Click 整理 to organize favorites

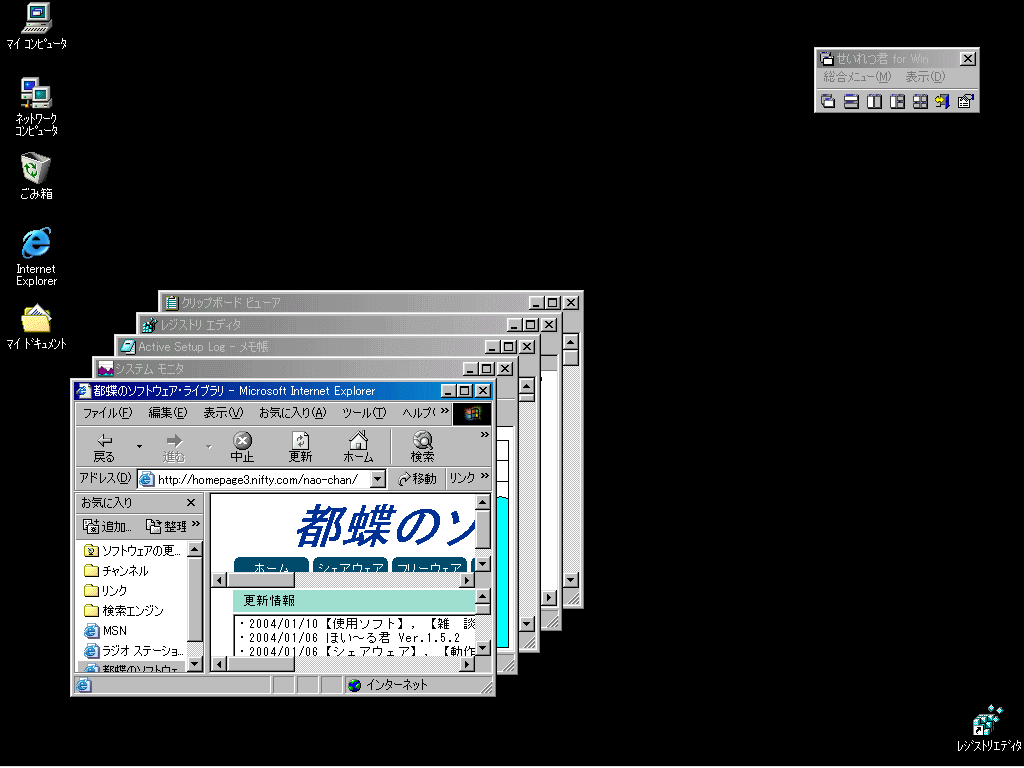167,526
